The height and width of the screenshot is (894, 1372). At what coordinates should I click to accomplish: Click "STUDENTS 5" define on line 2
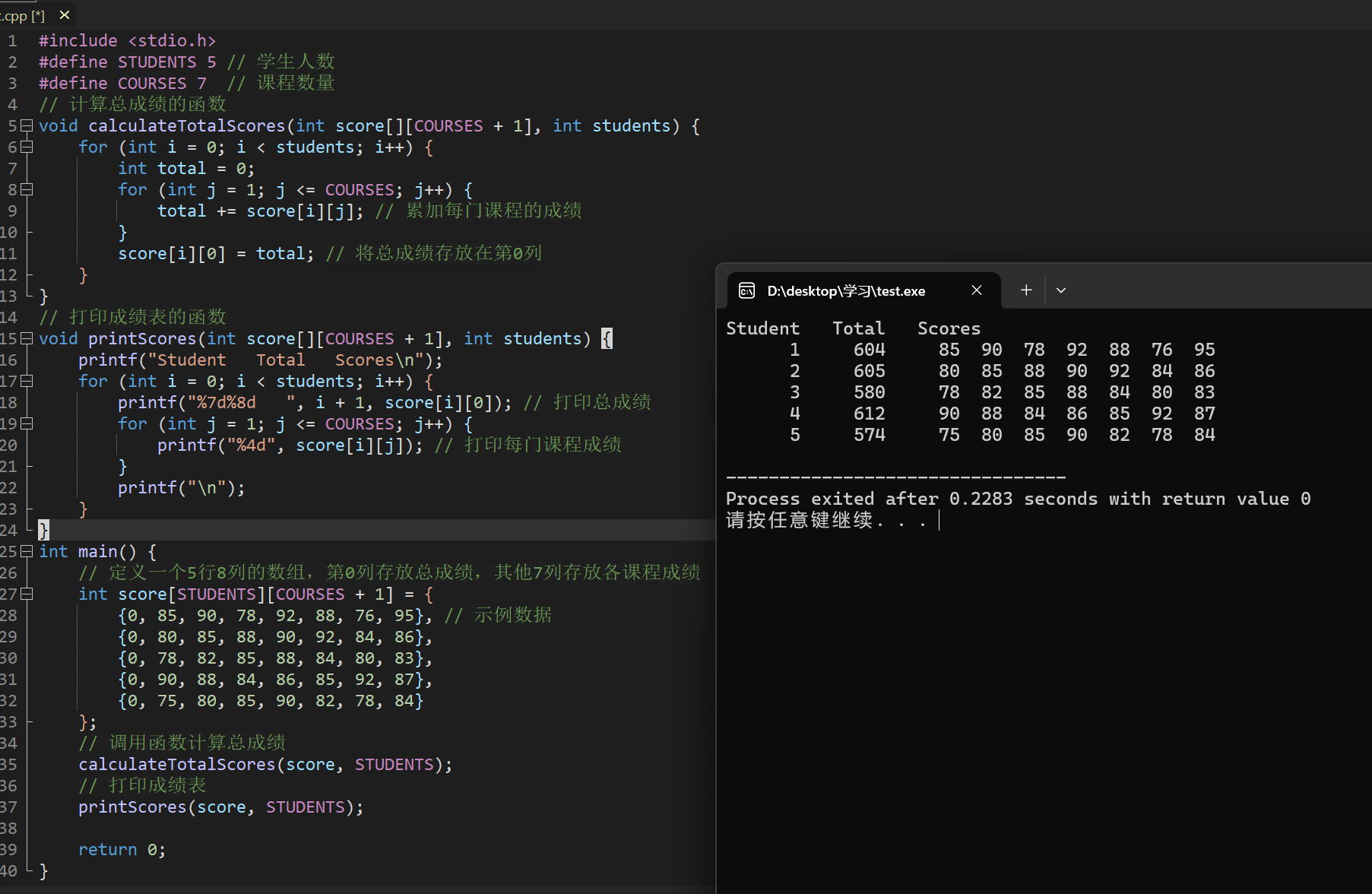167,62
